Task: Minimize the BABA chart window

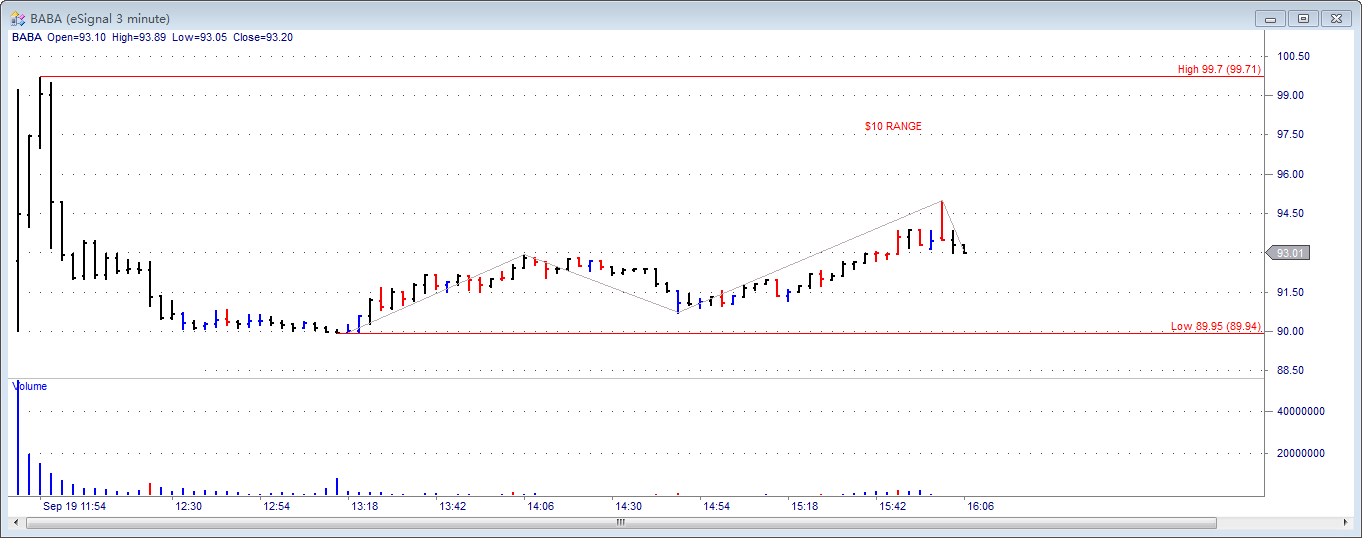Action: click(x=1272, y=18)
